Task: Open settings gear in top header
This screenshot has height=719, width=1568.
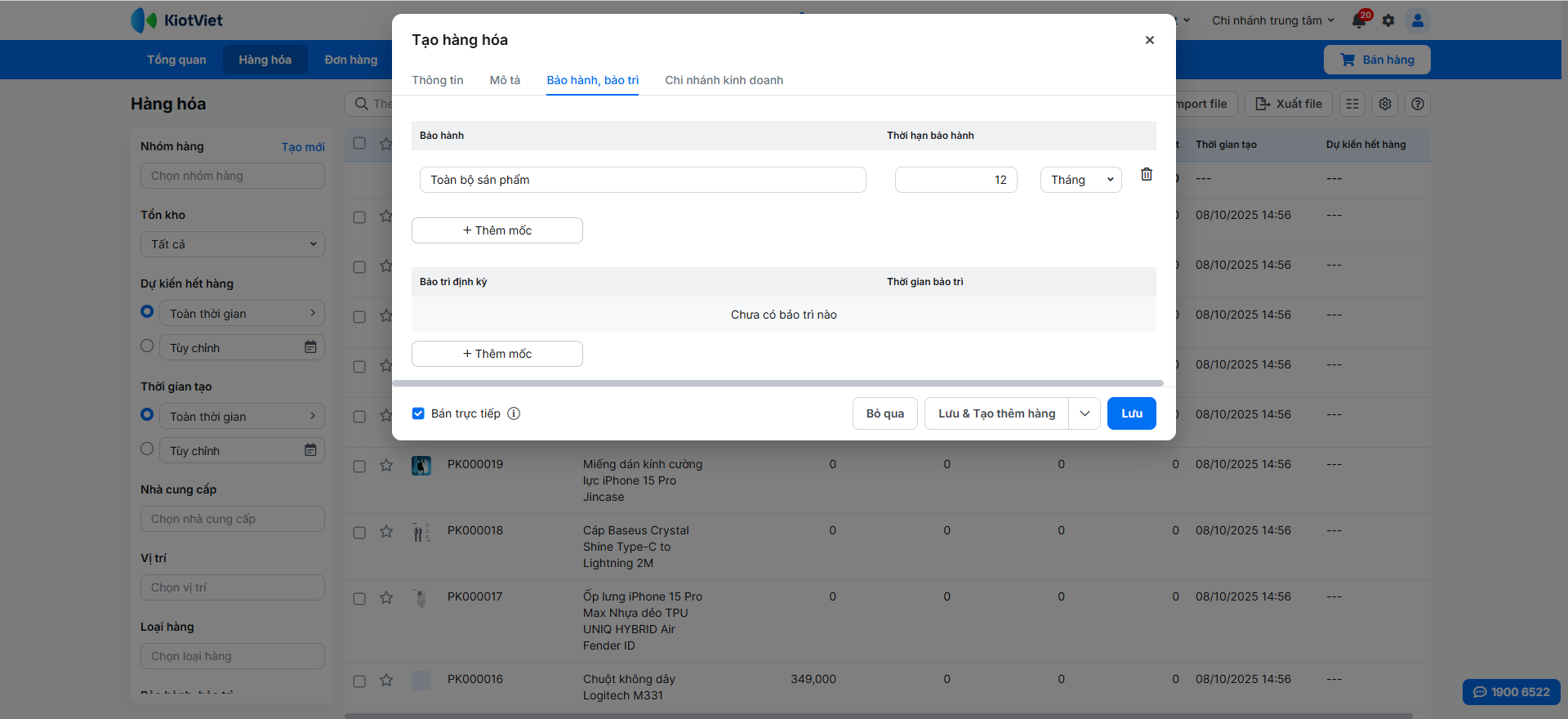Action: [x=1388, y=20]
